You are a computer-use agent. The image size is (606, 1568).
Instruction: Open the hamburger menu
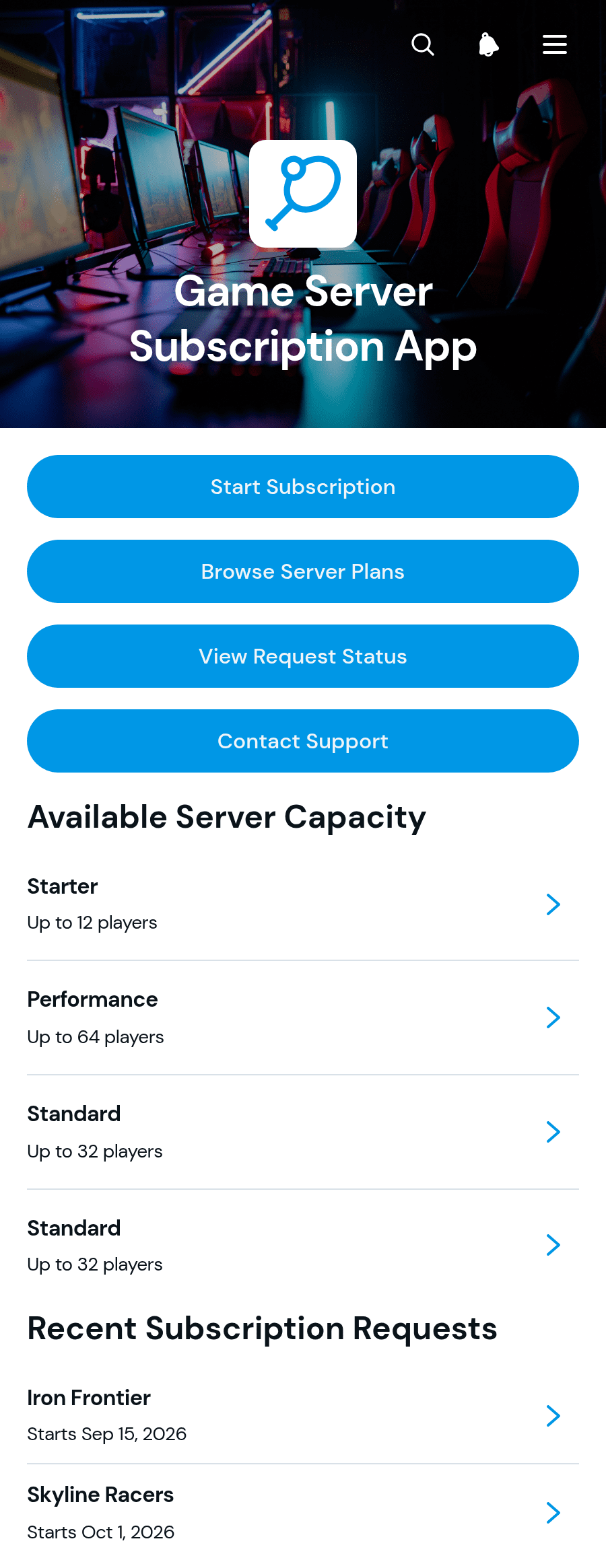point(555,44)
